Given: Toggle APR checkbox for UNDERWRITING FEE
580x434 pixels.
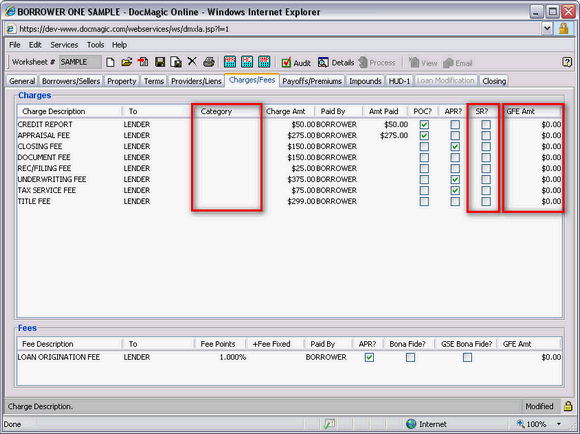Looking at the screenshot, I should click(455, 179).
